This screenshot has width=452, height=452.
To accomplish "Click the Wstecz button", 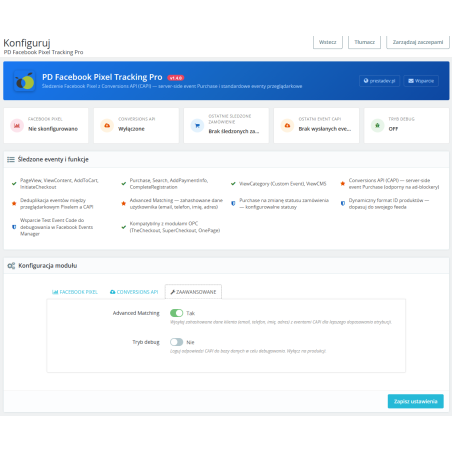I will 328,42.
